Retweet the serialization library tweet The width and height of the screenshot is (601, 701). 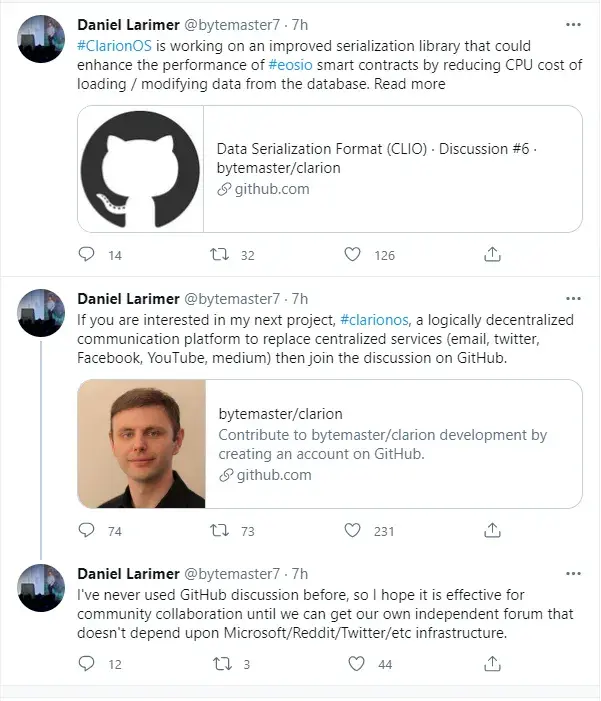219,255
